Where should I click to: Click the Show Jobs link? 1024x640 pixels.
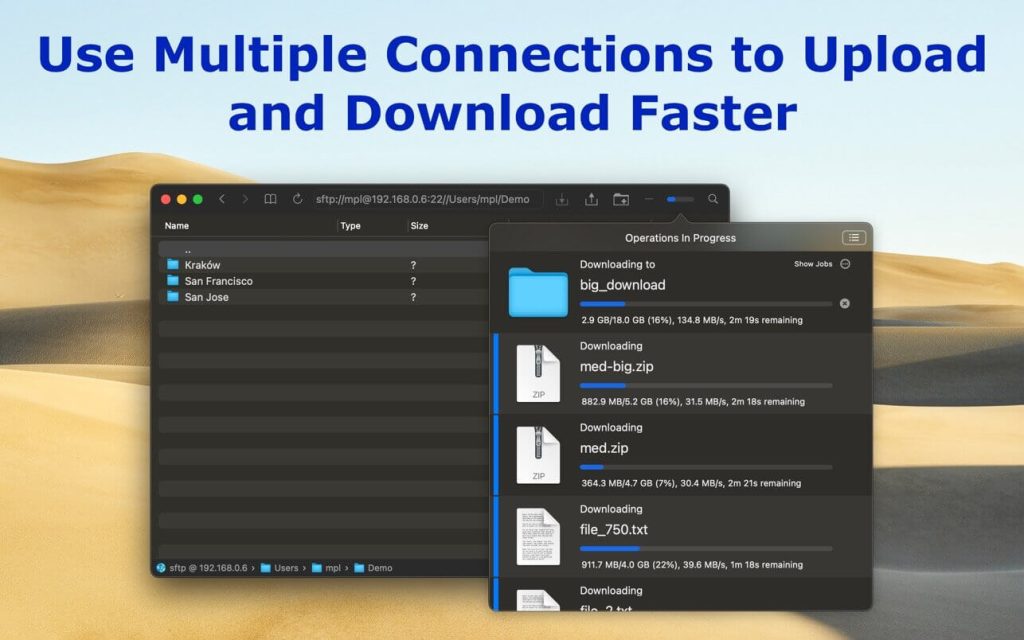point(813,264)
